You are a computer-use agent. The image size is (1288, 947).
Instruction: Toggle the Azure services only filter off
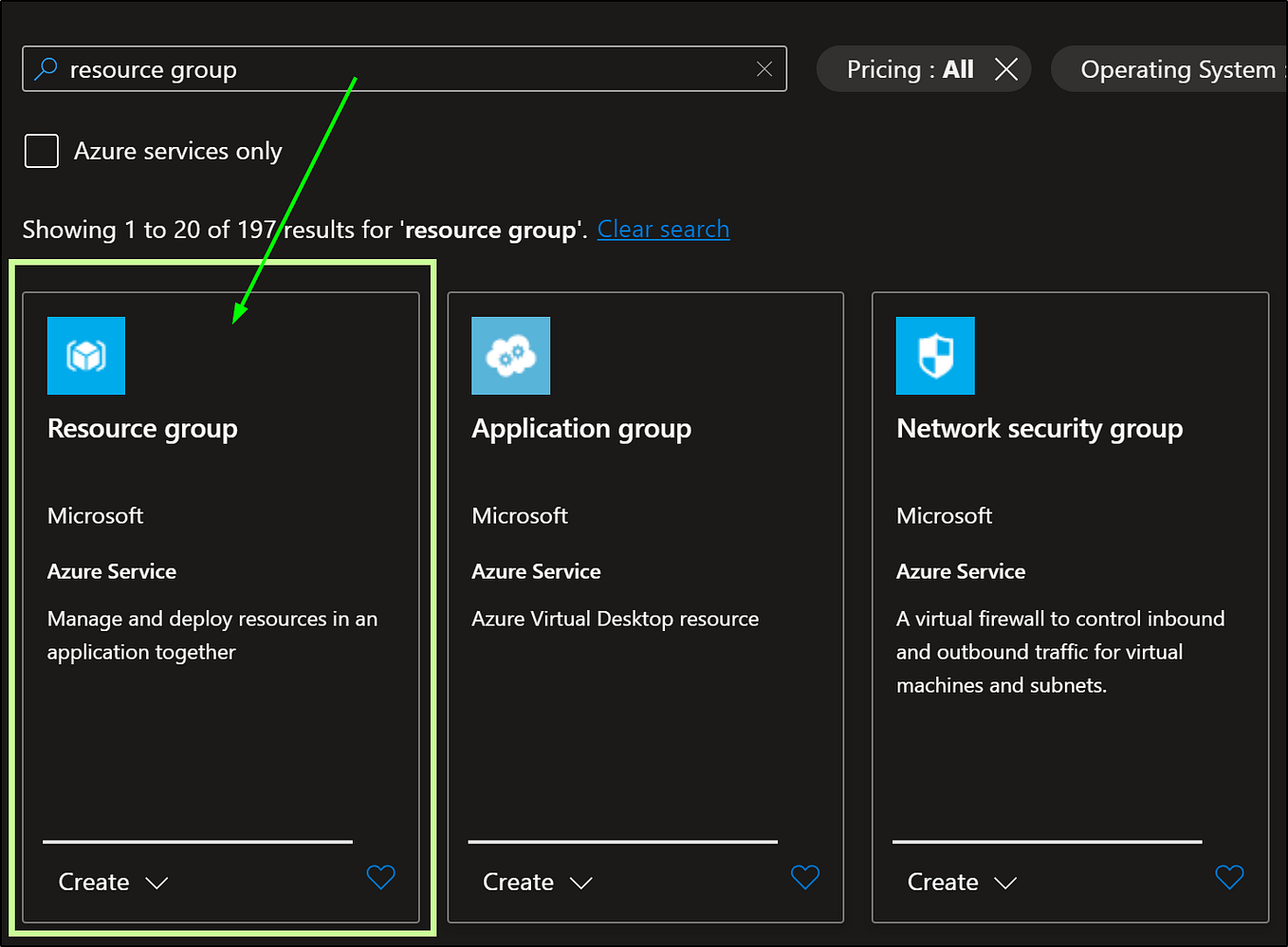(x=41, y=150)
